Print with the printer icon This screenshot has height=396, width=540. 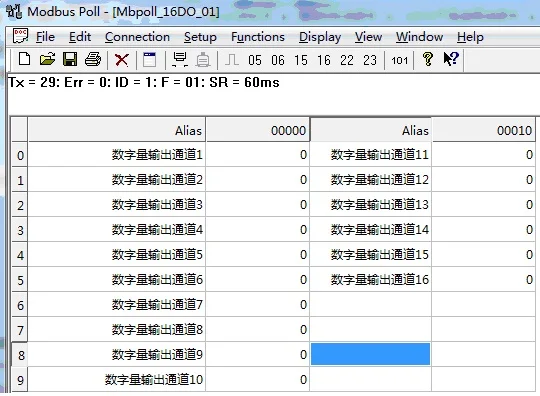point(93,59)
